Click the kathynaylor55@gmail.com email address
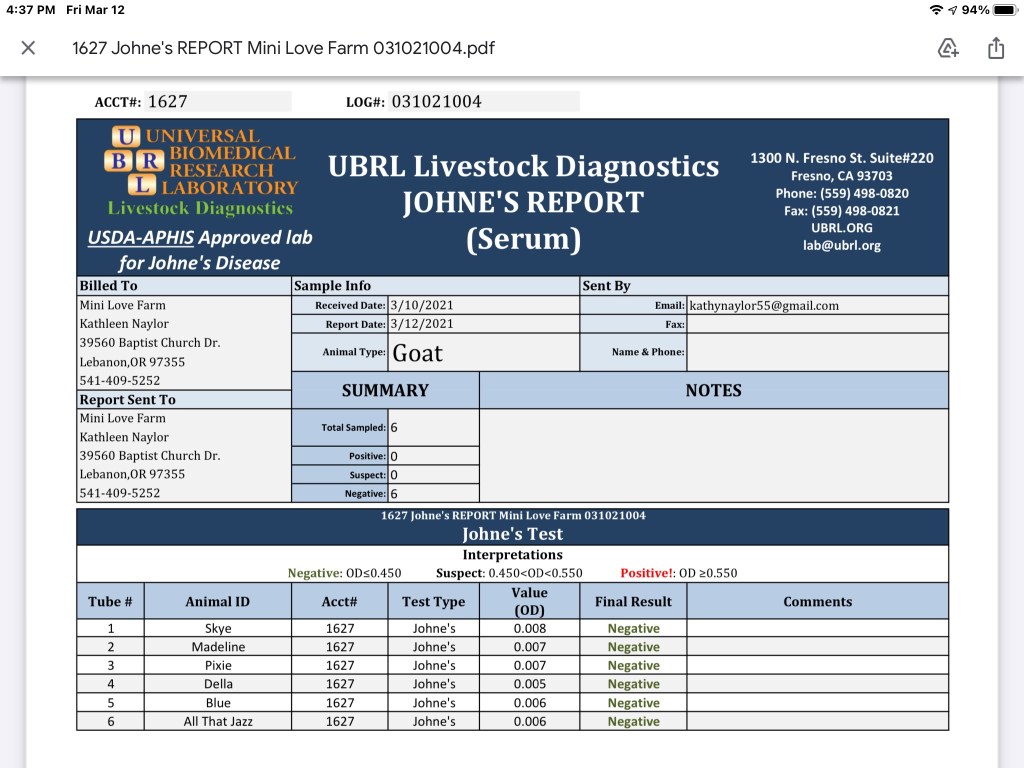1024x768 pixels. [x=764, y=306]
